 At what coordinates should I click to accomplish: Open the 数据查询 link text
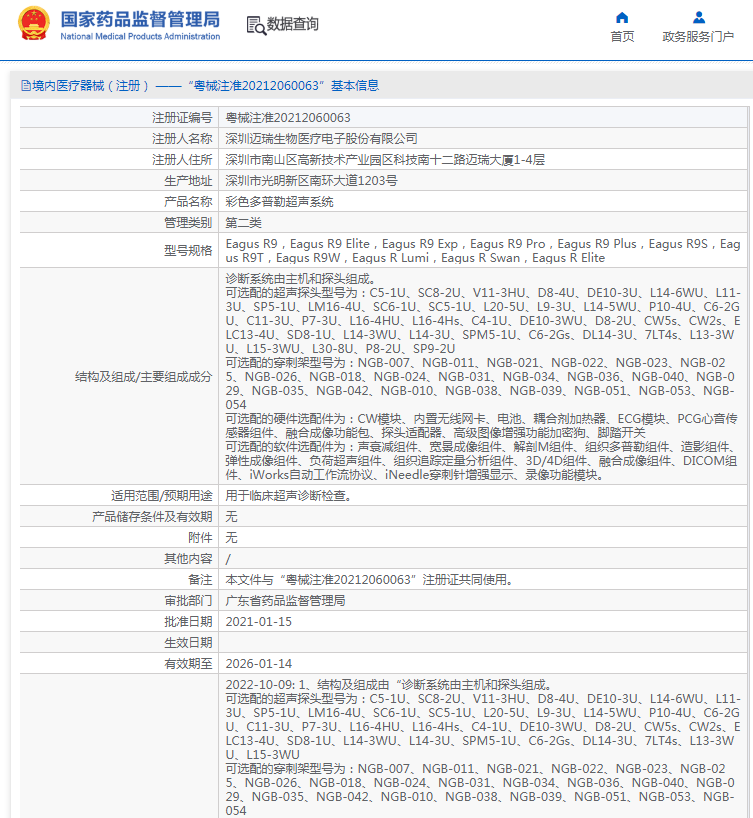(293, 24)
